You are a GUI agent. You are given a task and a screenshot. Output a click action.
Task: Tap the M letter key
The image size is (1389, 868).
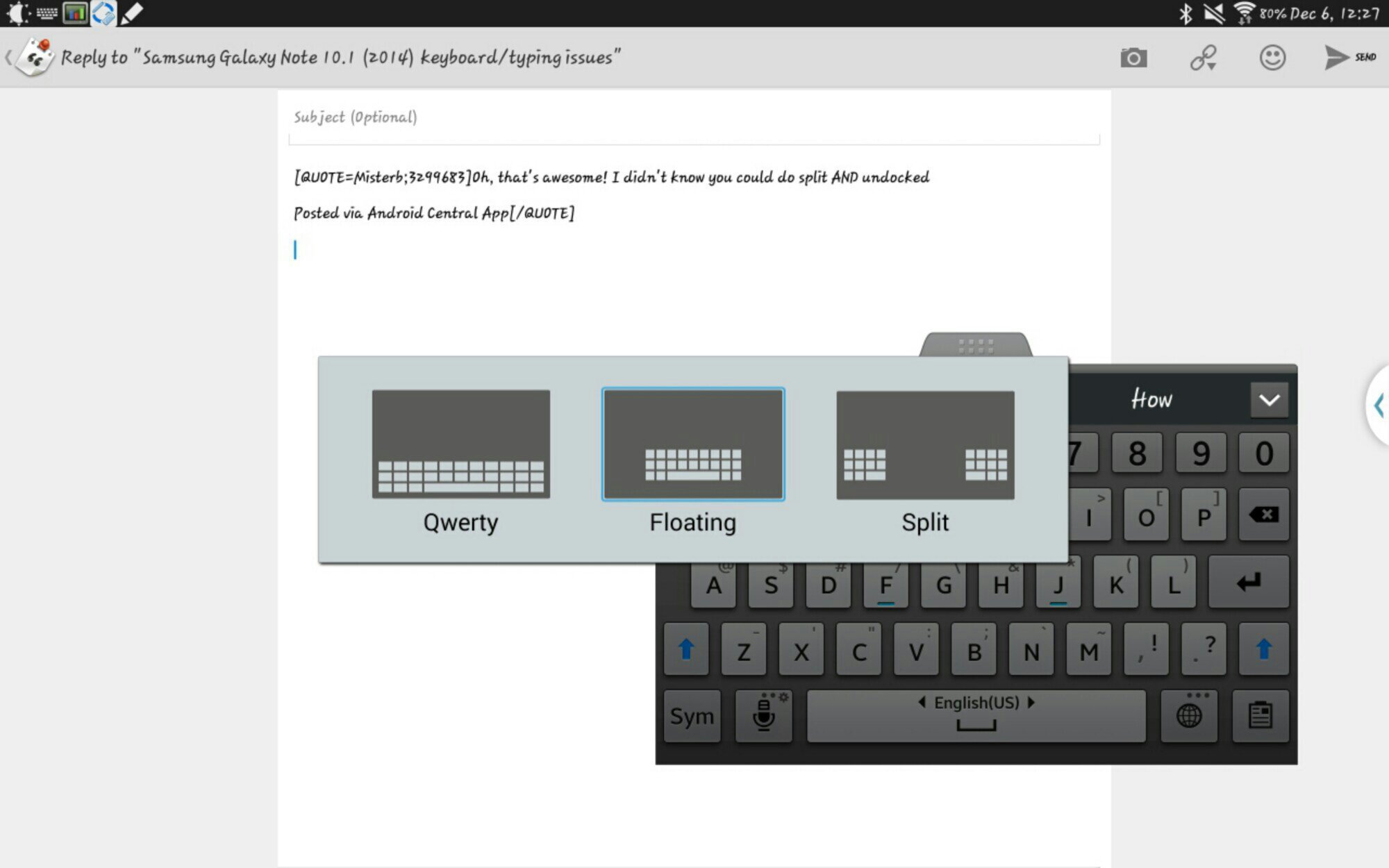tap(1089, 649)
